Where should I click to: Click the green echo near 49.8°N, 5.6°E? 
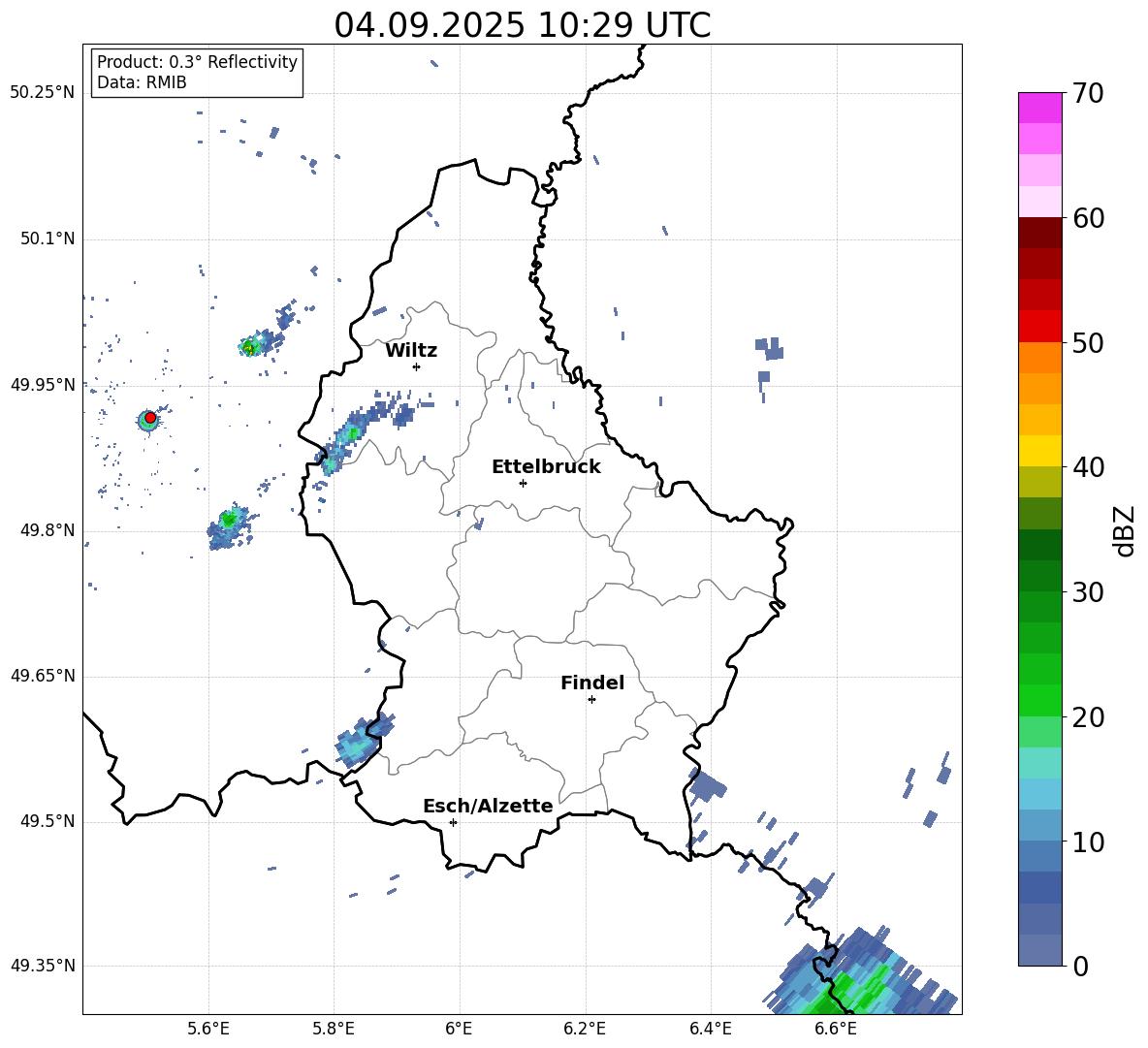coord(229,525)
